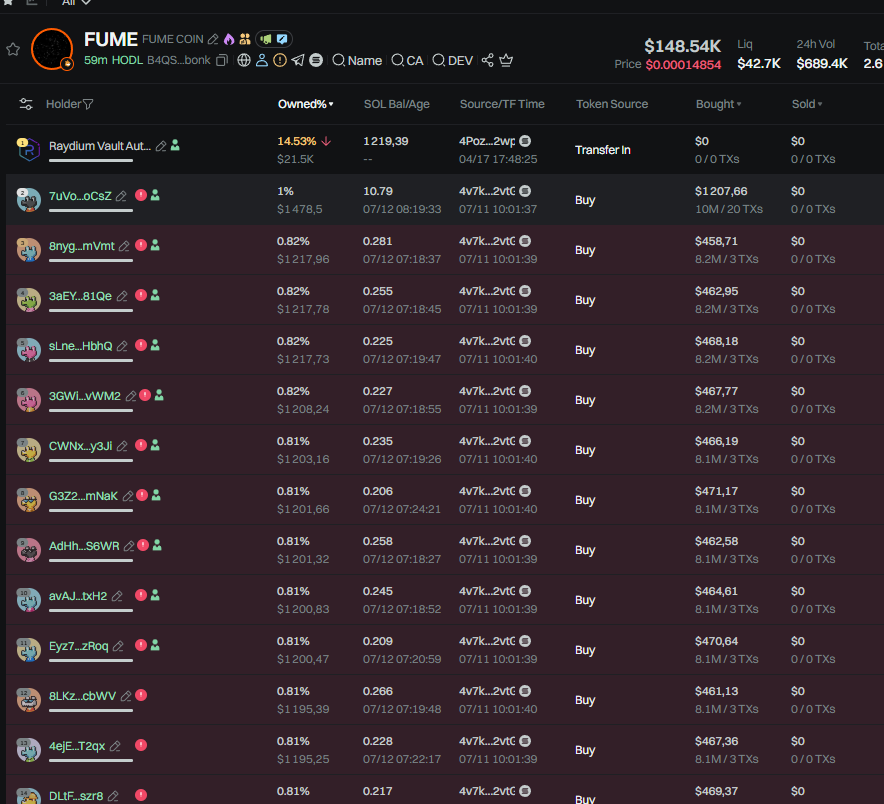Click the crown icon in header
Viewport: 884px width, 804px height.
click(506, 60)
